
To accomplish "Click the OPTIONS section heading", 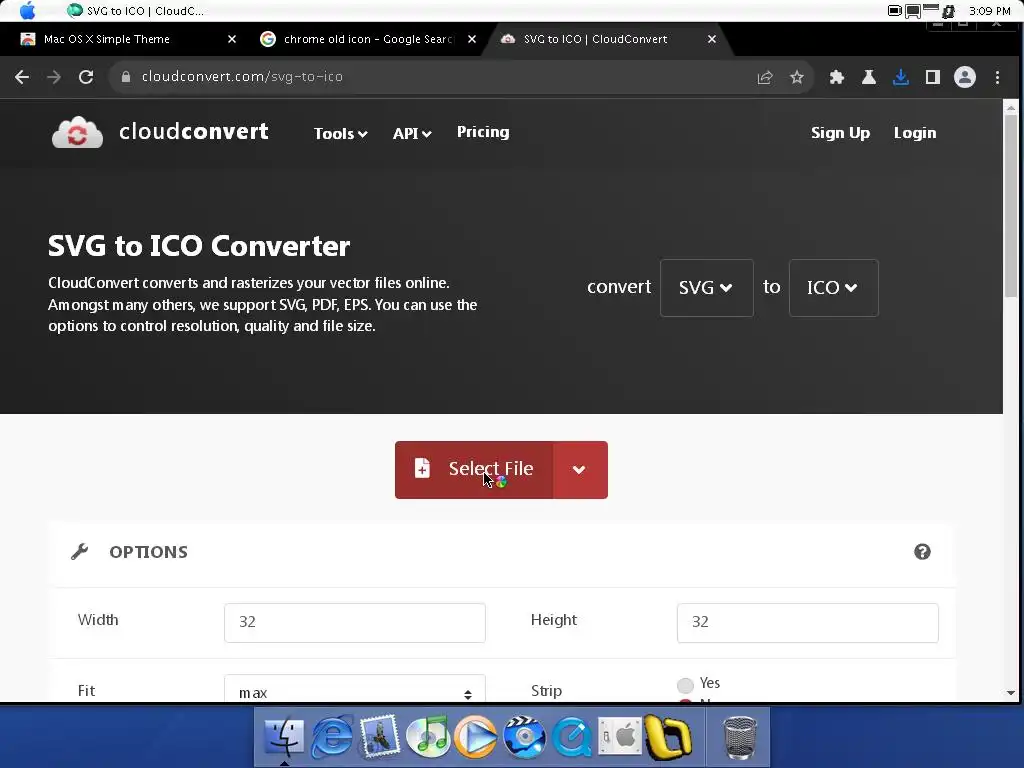I will (x=148, y=552).
